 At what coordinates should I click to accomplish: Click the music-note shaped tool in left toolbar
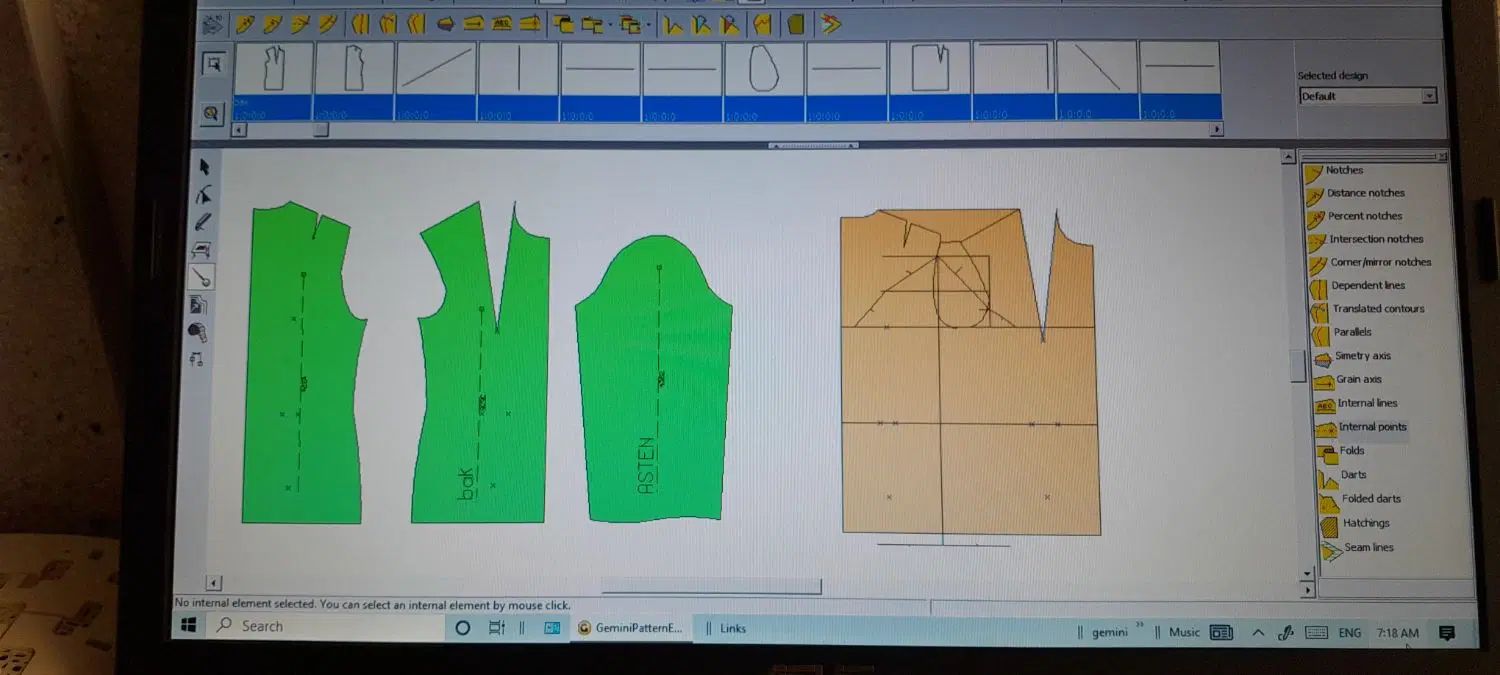point(197,358)
